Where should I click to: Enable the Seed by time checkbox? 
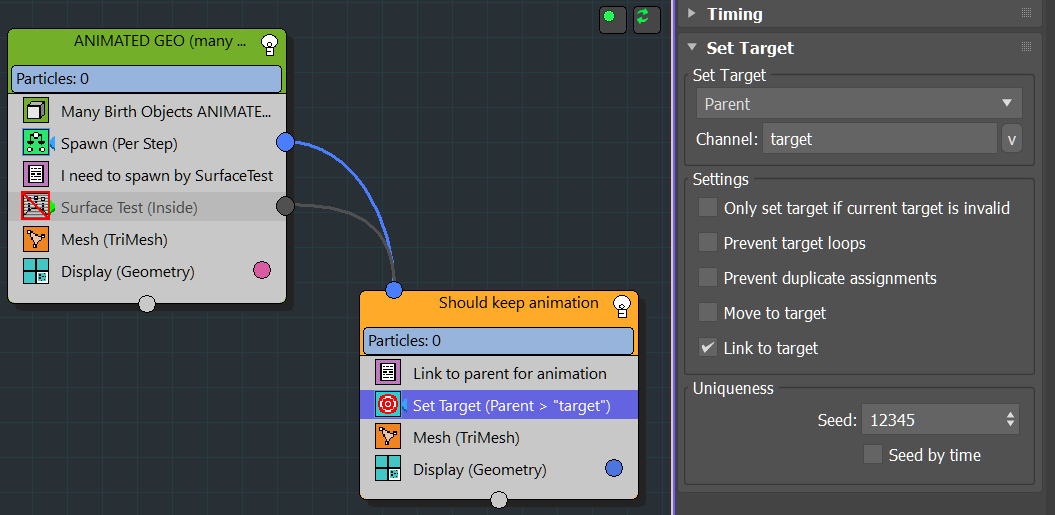(x=872, y=455)
